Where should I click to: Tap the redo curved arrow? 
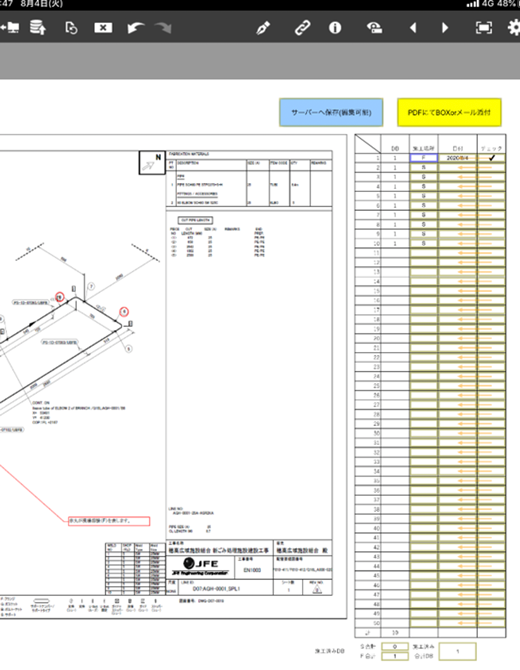pyautogui.click(x=163, y=28)
